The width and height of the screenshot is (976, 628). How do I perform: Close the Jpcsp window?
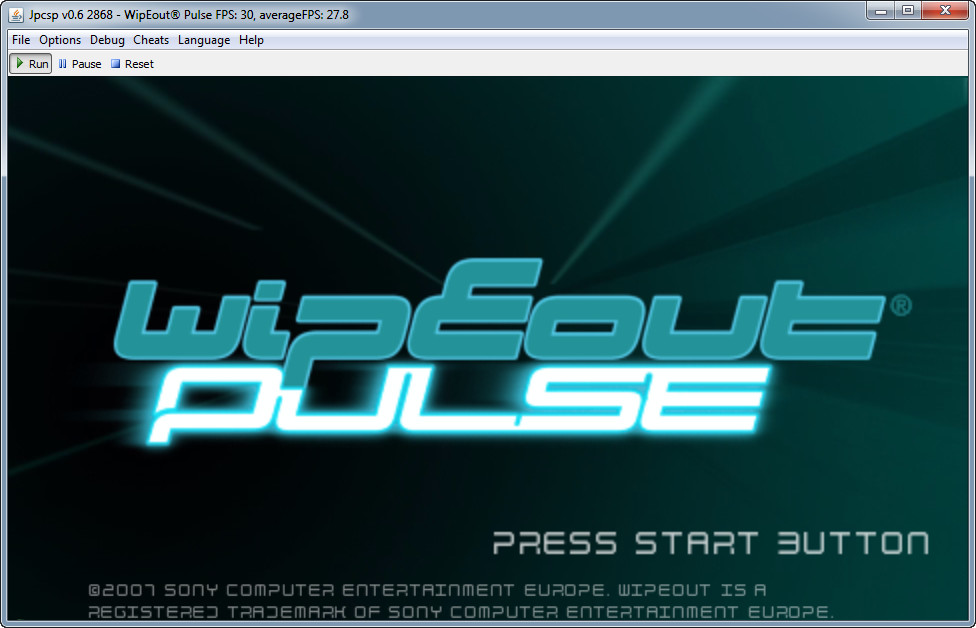pos(945,10)
